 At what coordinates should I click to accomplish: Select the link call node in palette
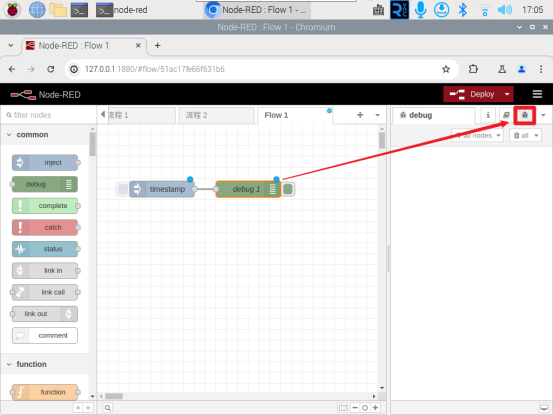45,292
